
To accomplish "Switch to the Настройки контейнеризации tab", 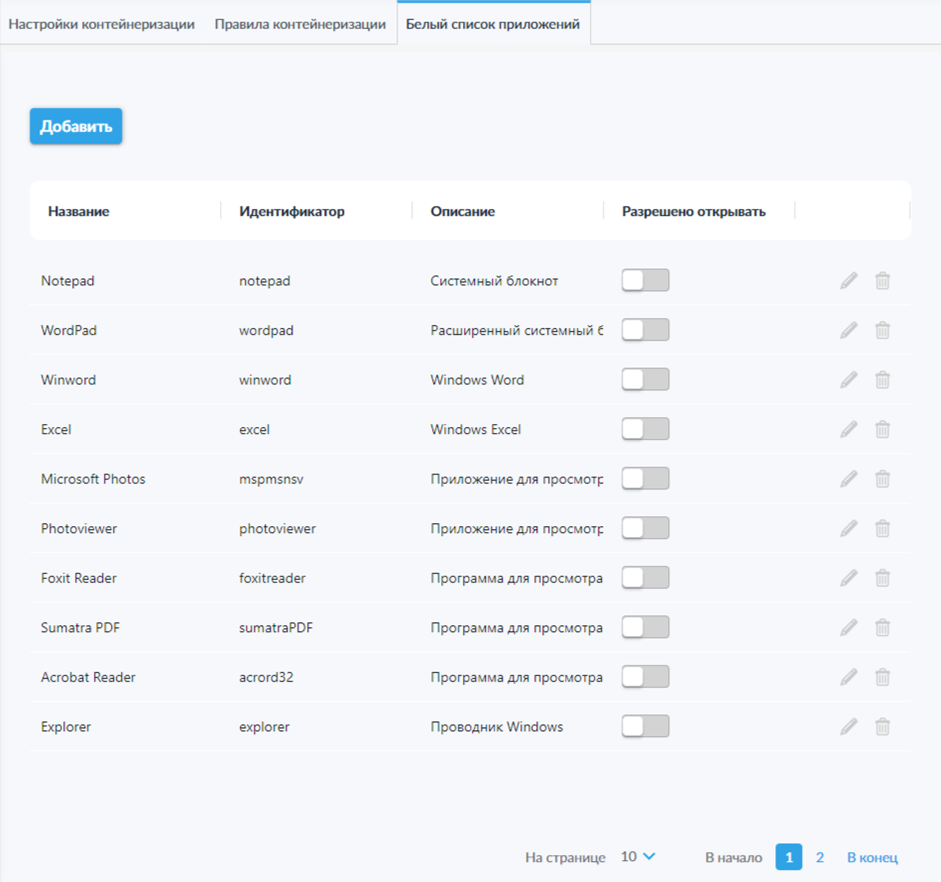I will click(x=101, y=24).
